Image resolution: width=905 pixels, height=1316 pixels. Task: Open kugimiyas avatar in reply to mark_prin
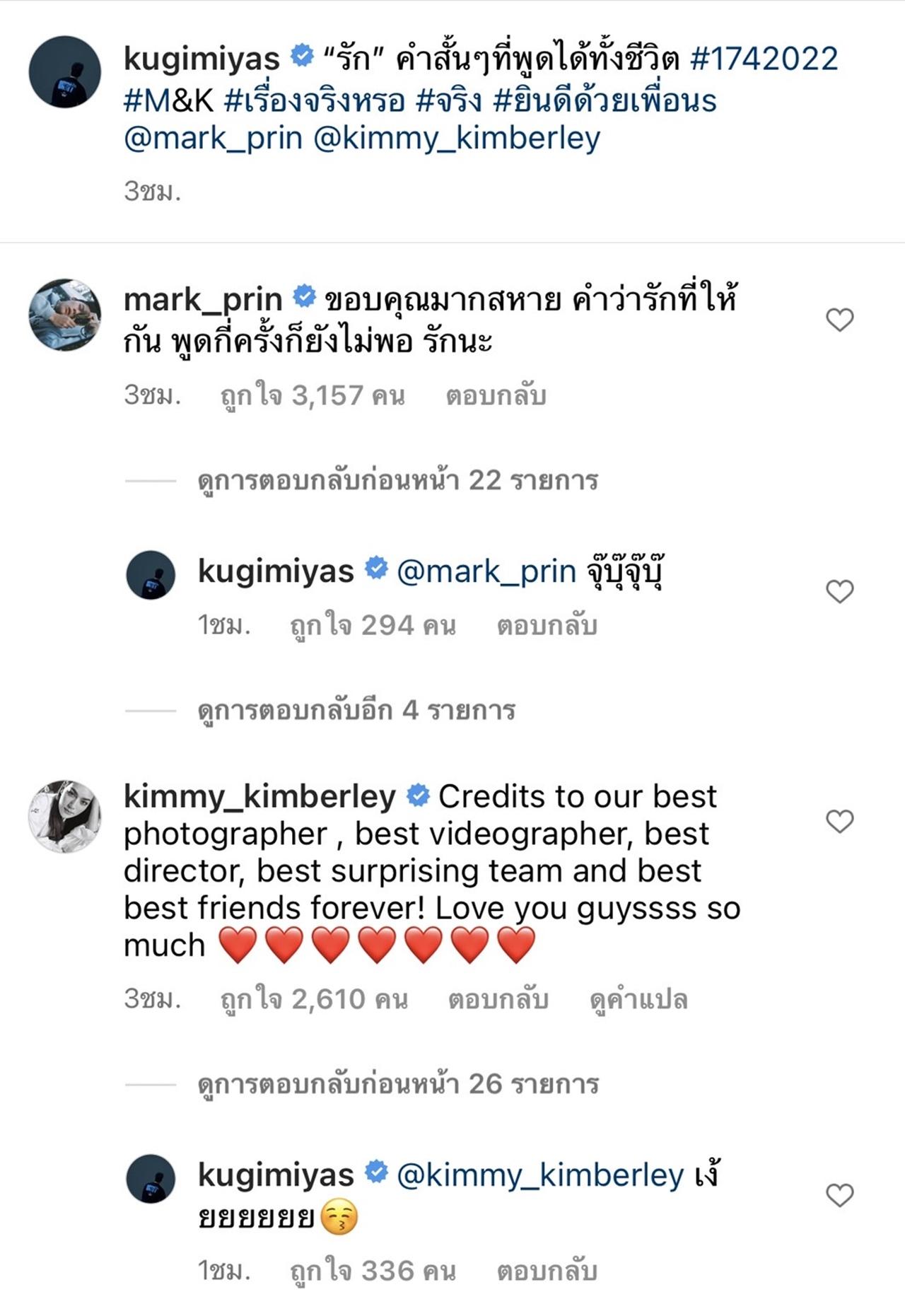point(151,575)
